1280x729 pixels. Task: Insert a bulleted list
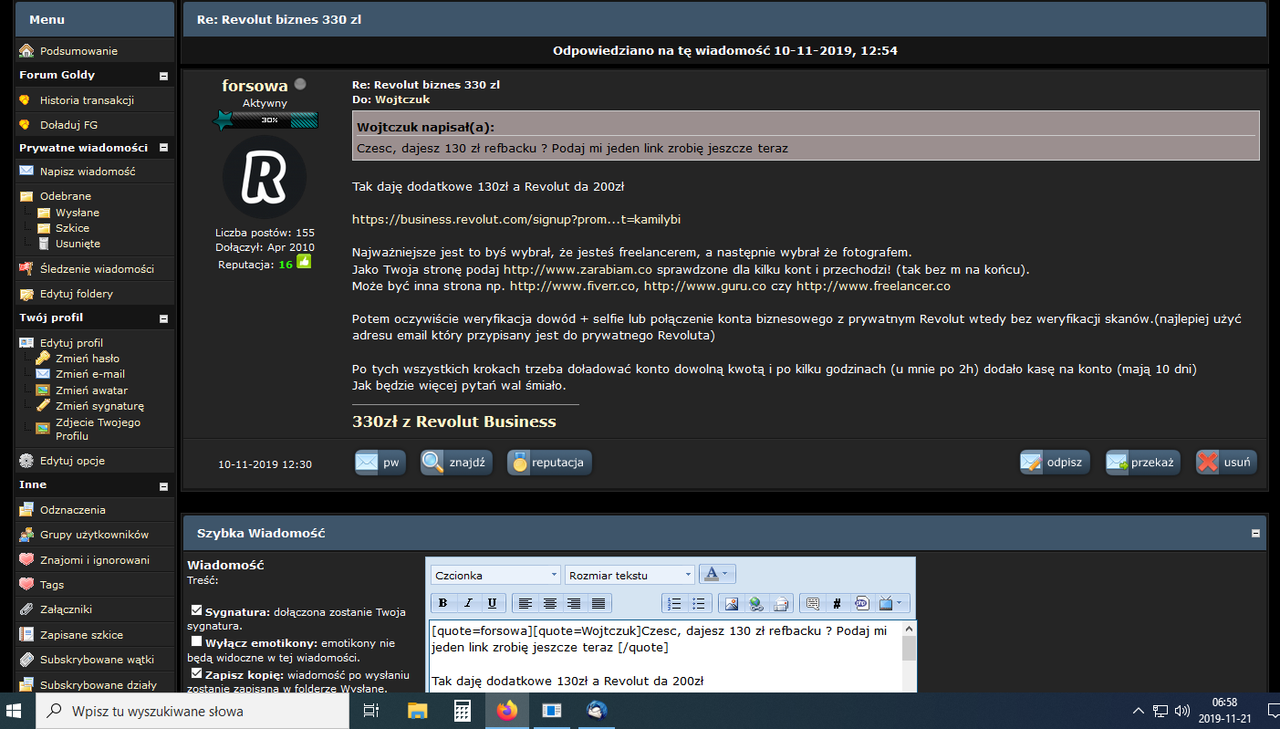coord(698,603)
